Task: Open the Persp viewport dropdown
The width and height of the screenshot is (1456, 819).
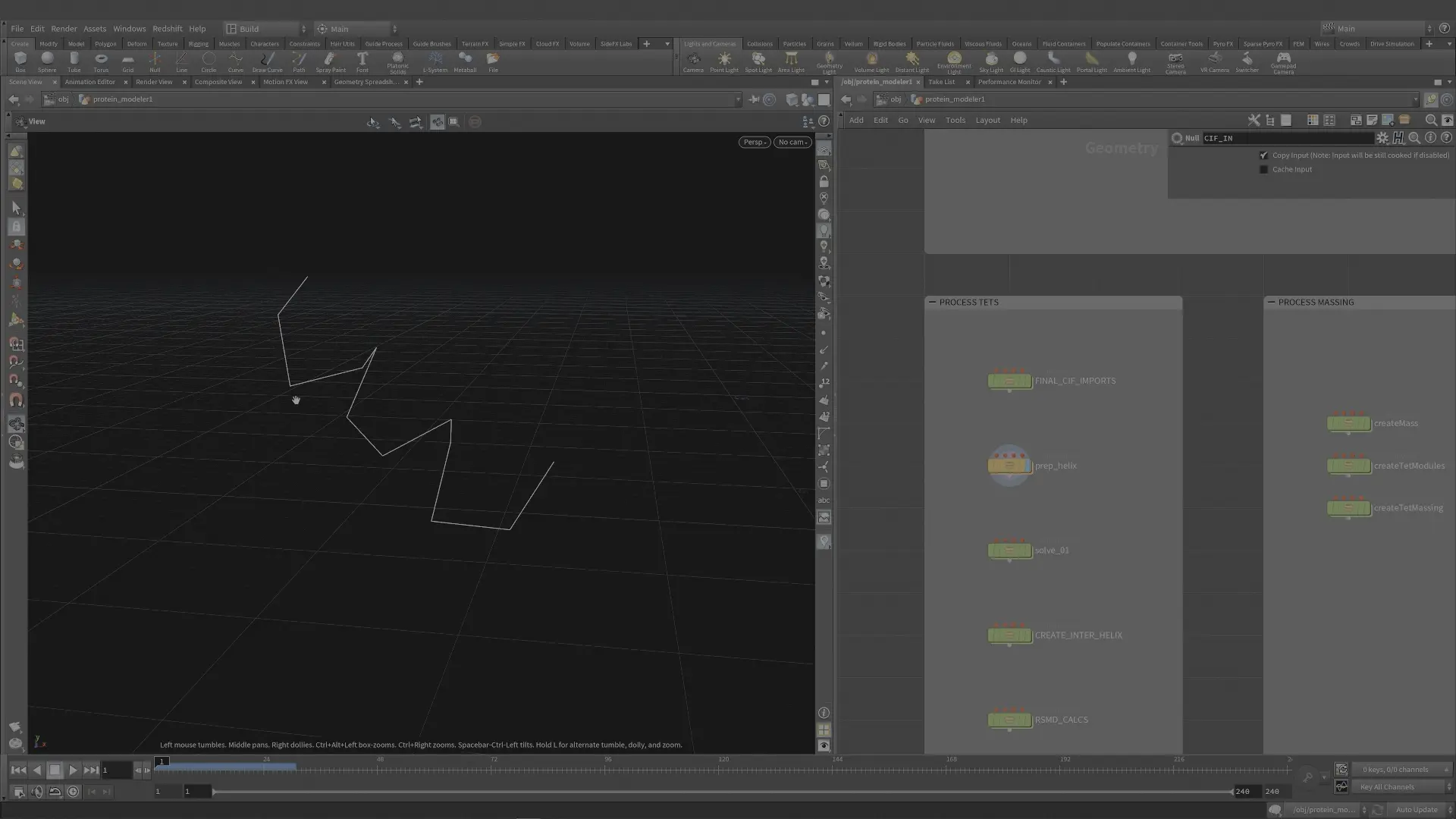Action: (x=755, y=142)
